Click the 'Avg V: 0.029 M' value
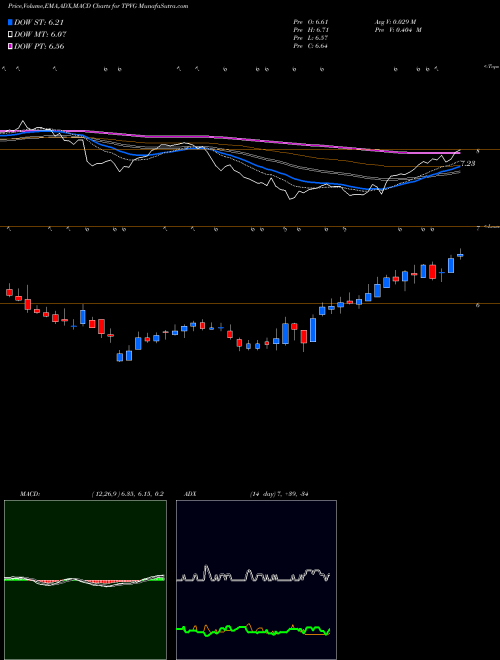This screenshot has height=660, width=500. click(x=395, y=22)
